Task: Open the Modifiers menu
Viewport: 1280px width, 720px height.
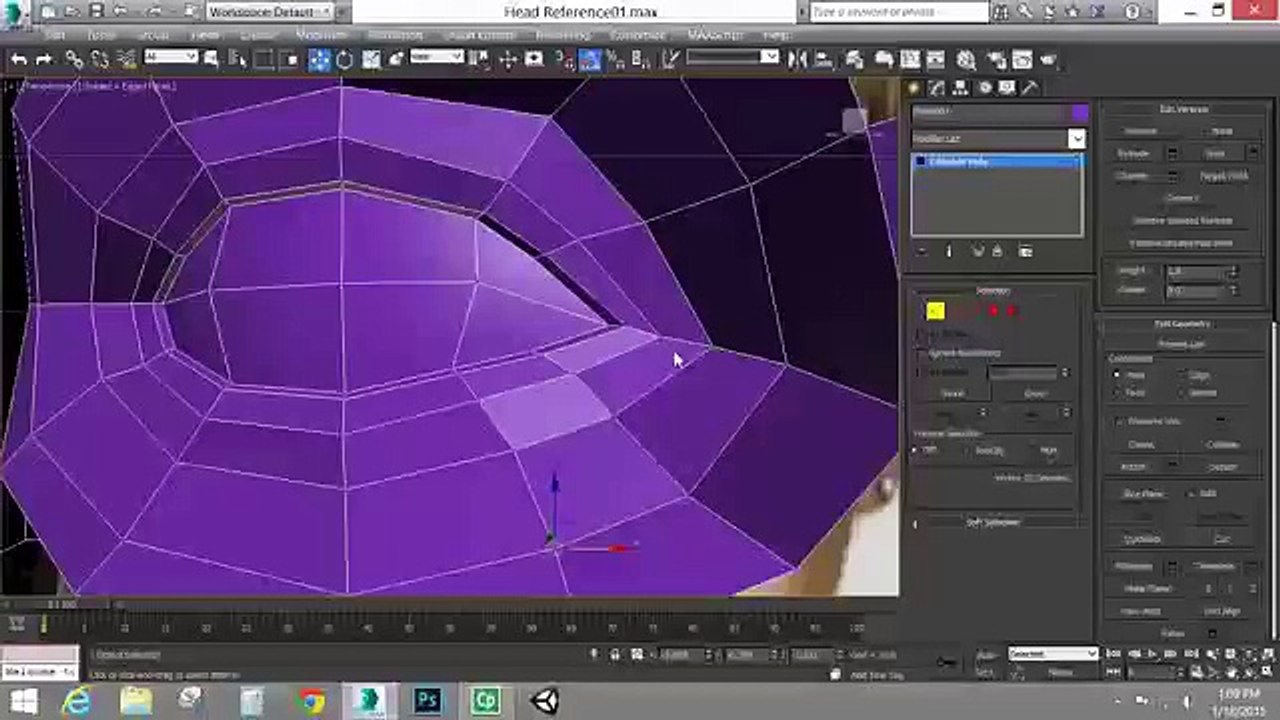Action: click(x=322, y=35)
